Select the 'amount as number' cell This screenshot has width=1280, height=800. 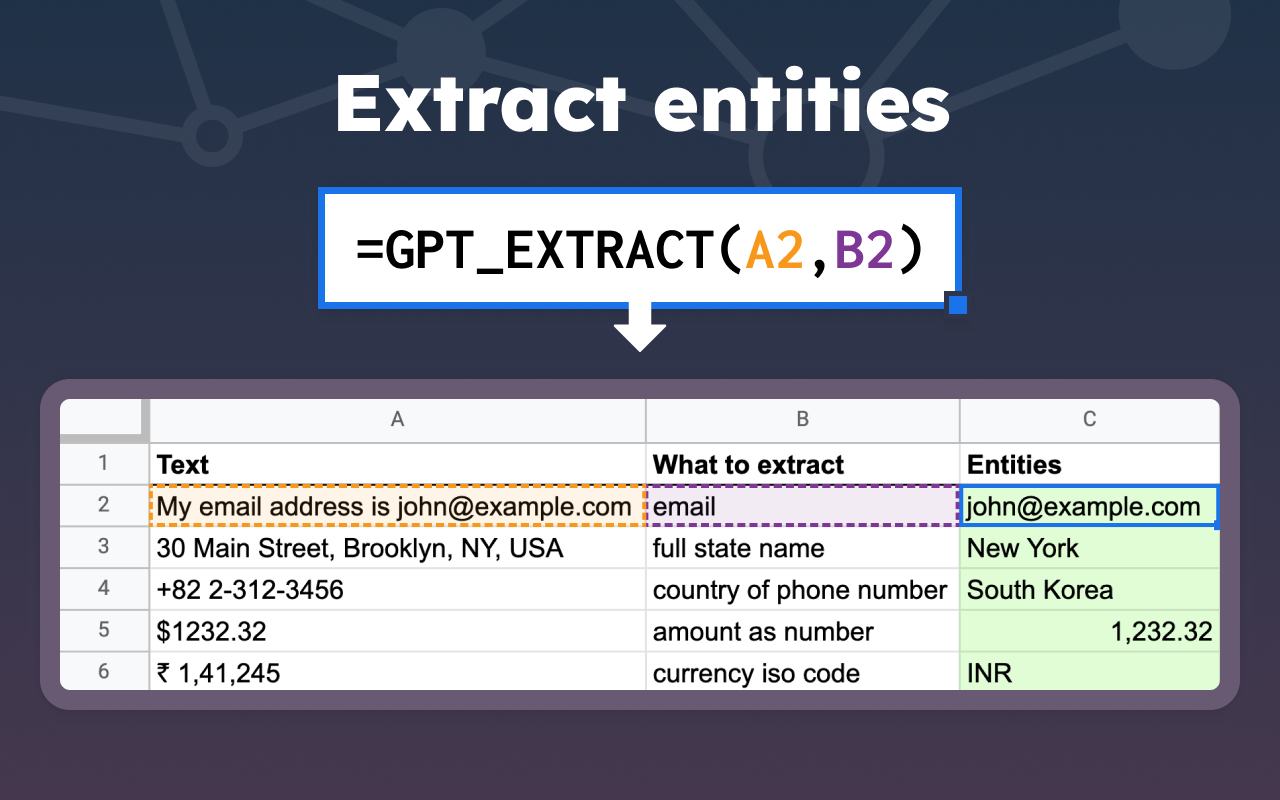coord(803,631)
